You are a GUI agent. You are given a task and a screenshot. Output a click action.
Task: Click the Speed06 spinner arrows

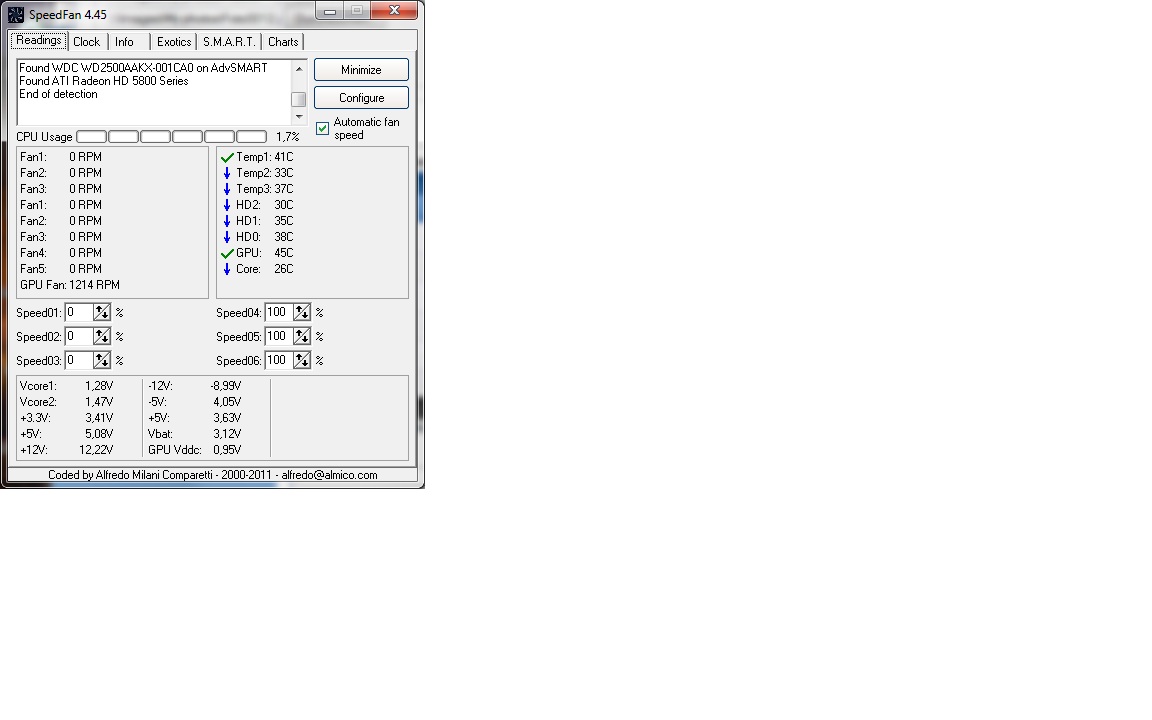coord(302,361)
